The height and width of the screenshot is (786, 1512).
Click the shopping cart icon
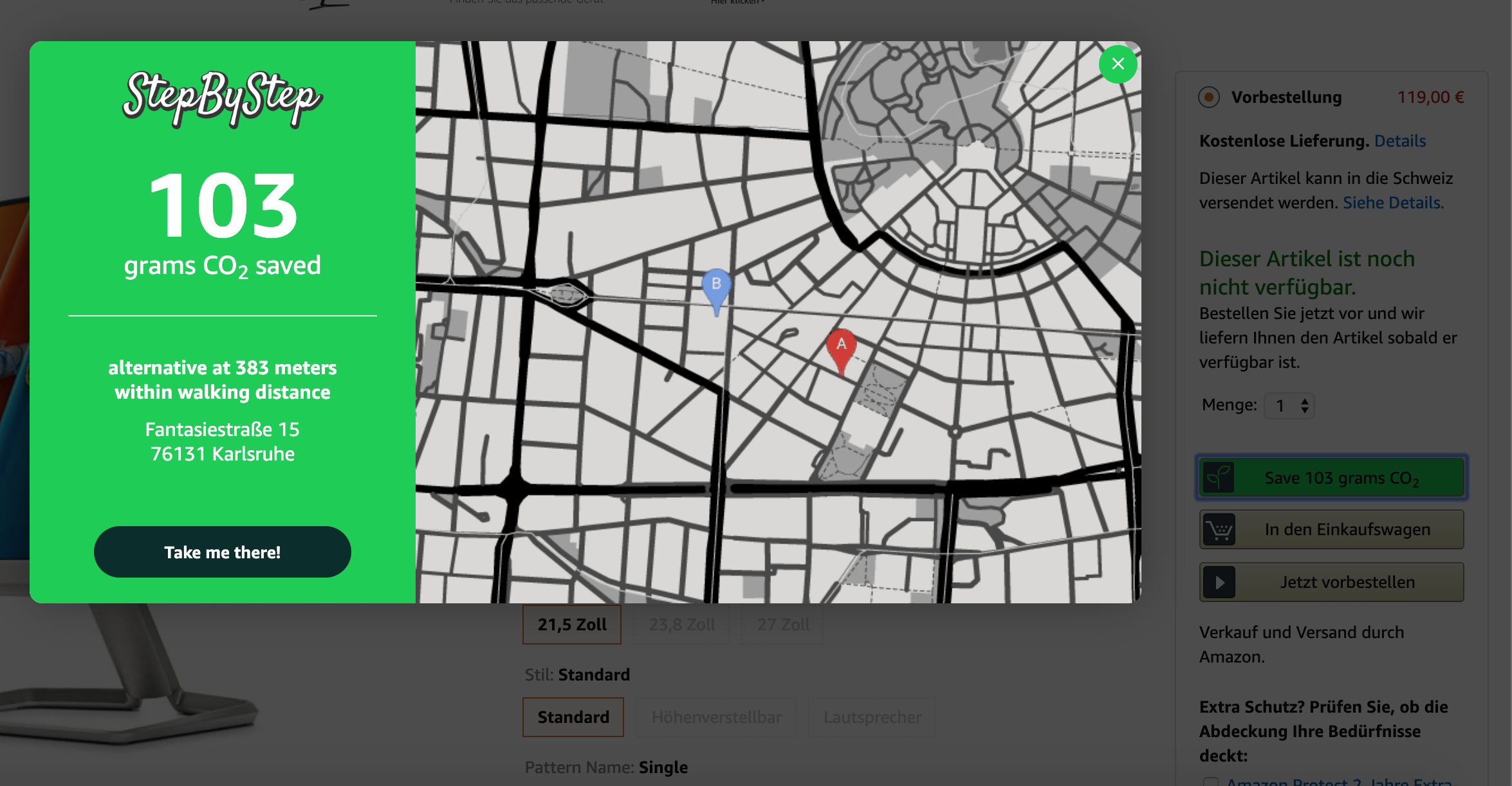1219,530
